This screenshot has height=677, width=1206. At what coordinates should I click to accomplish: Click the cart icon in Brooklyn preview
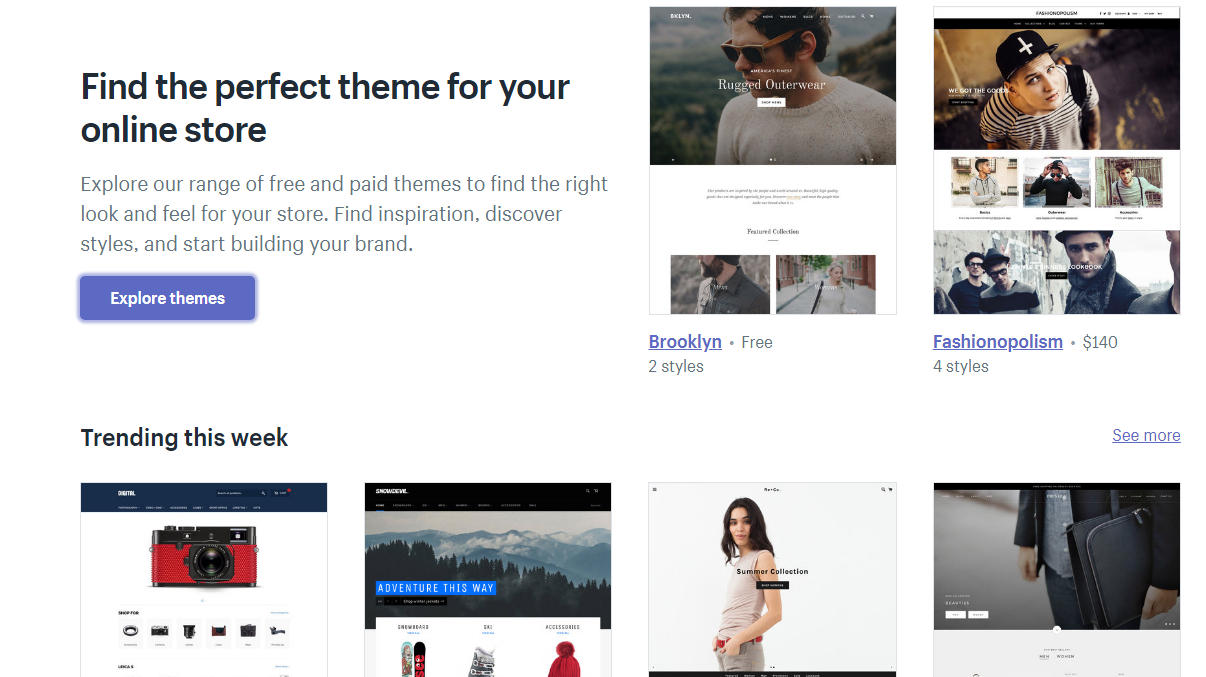click(x=872, y=16)
